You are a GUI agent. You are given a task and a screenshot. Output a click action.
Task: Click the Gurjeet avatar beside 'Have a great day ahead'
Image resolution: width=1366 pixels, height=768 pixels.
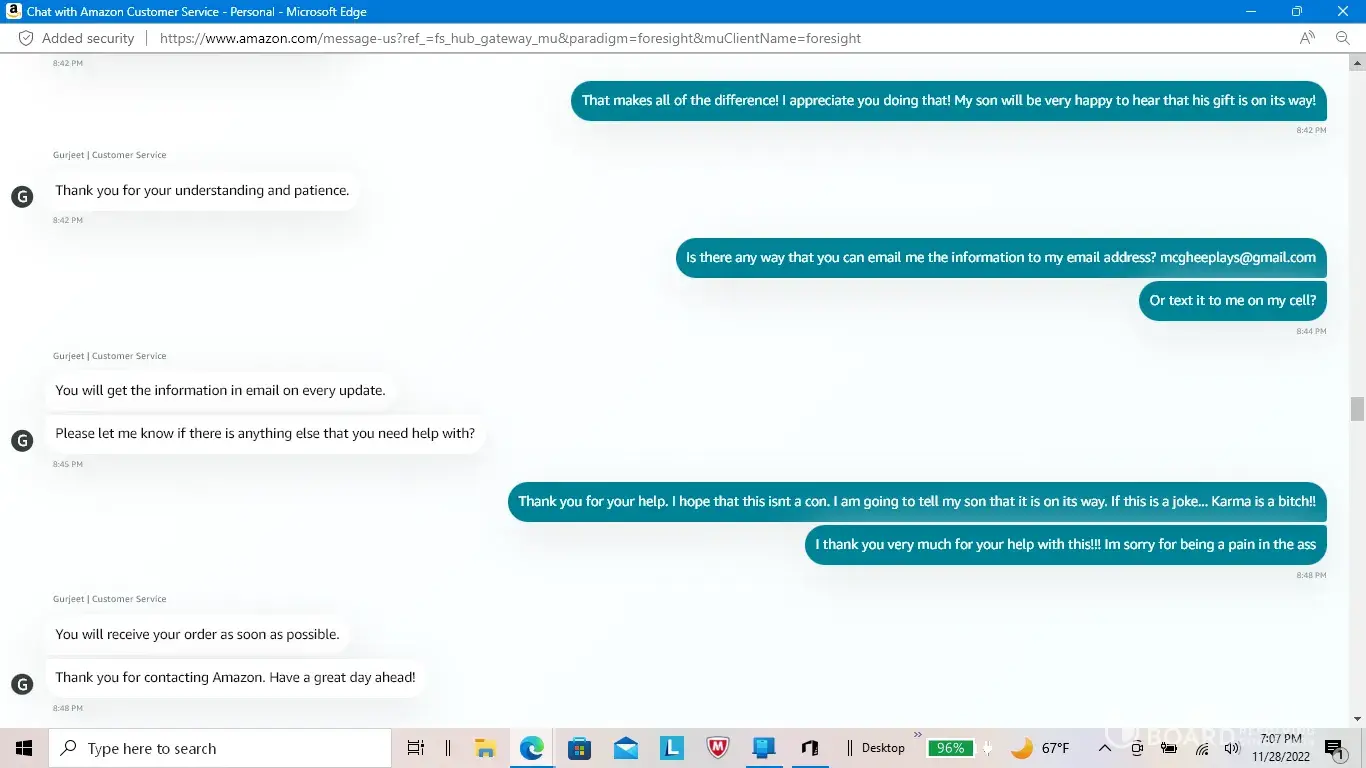coord(22,684)
